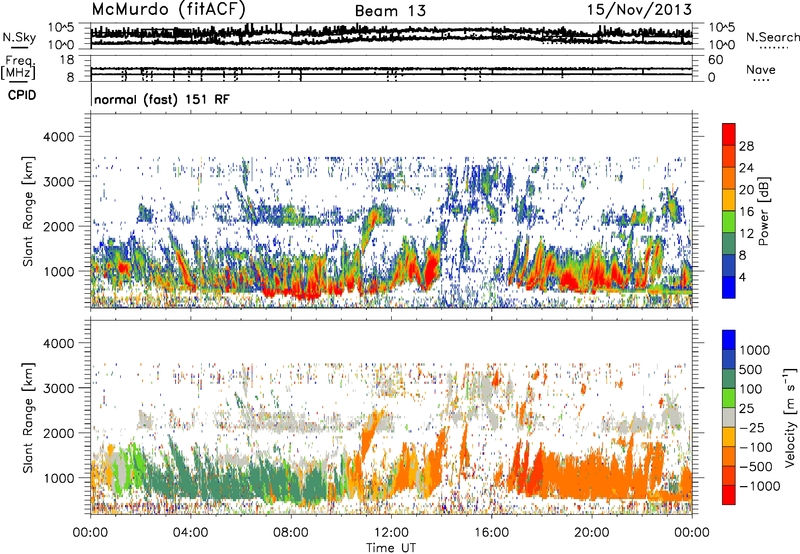This screenshot has width=800, height=554.
Task: Click the bottom red segment of Velocity colorbar
Action: [729, 495]
